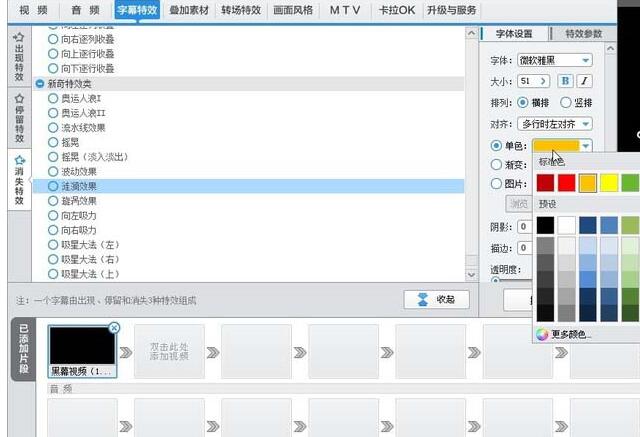Remove the black screen video clip
The image size is (640, 437).
coord(114,328)
